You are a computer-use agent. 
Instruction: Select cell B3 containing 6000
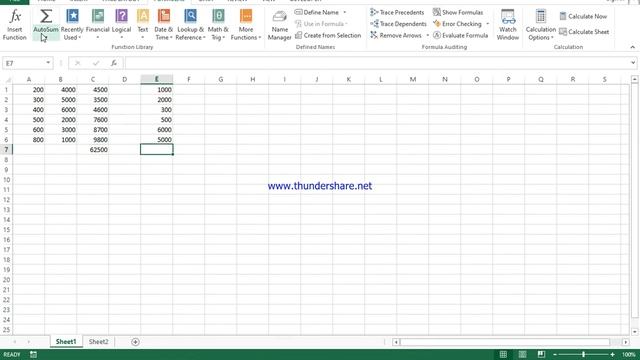click(60, 110)
